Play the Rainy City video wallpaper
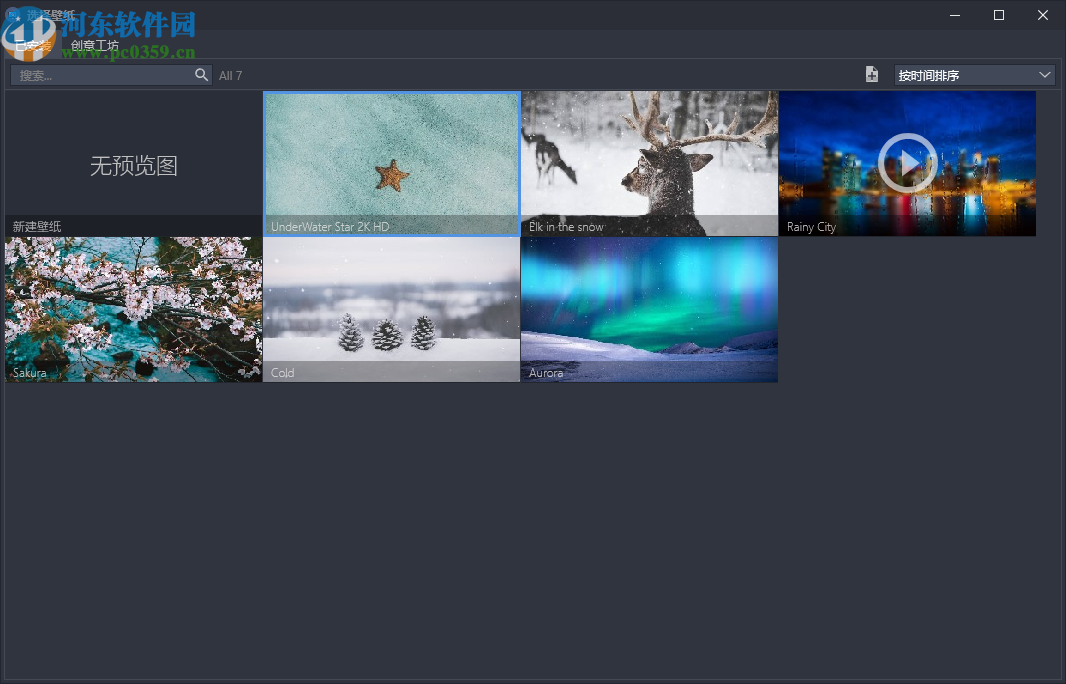The height and width of the screenshot is (684, 1066). [x=908, y=163]
